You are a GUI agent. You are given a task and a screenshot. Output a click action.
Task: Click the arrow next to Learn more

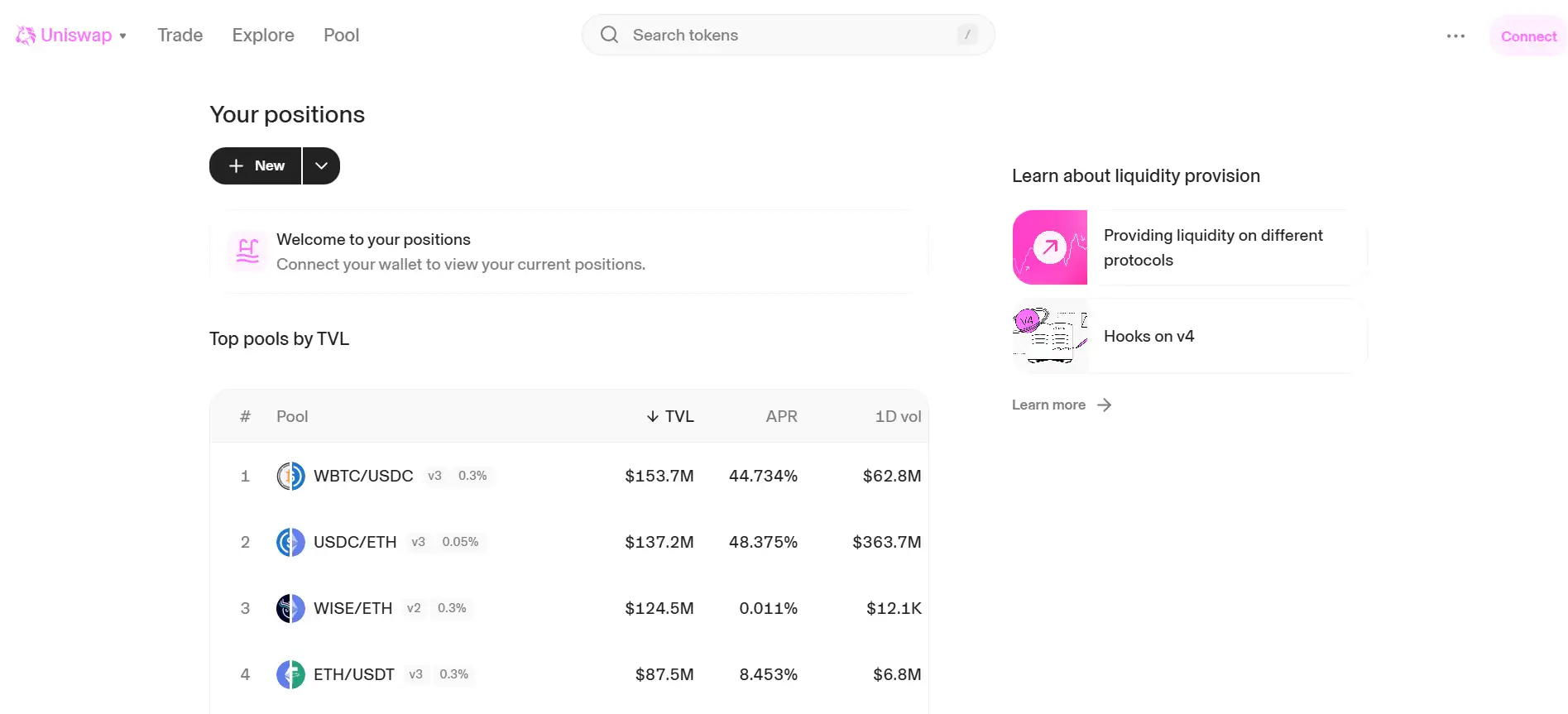tap(1104, 405)
